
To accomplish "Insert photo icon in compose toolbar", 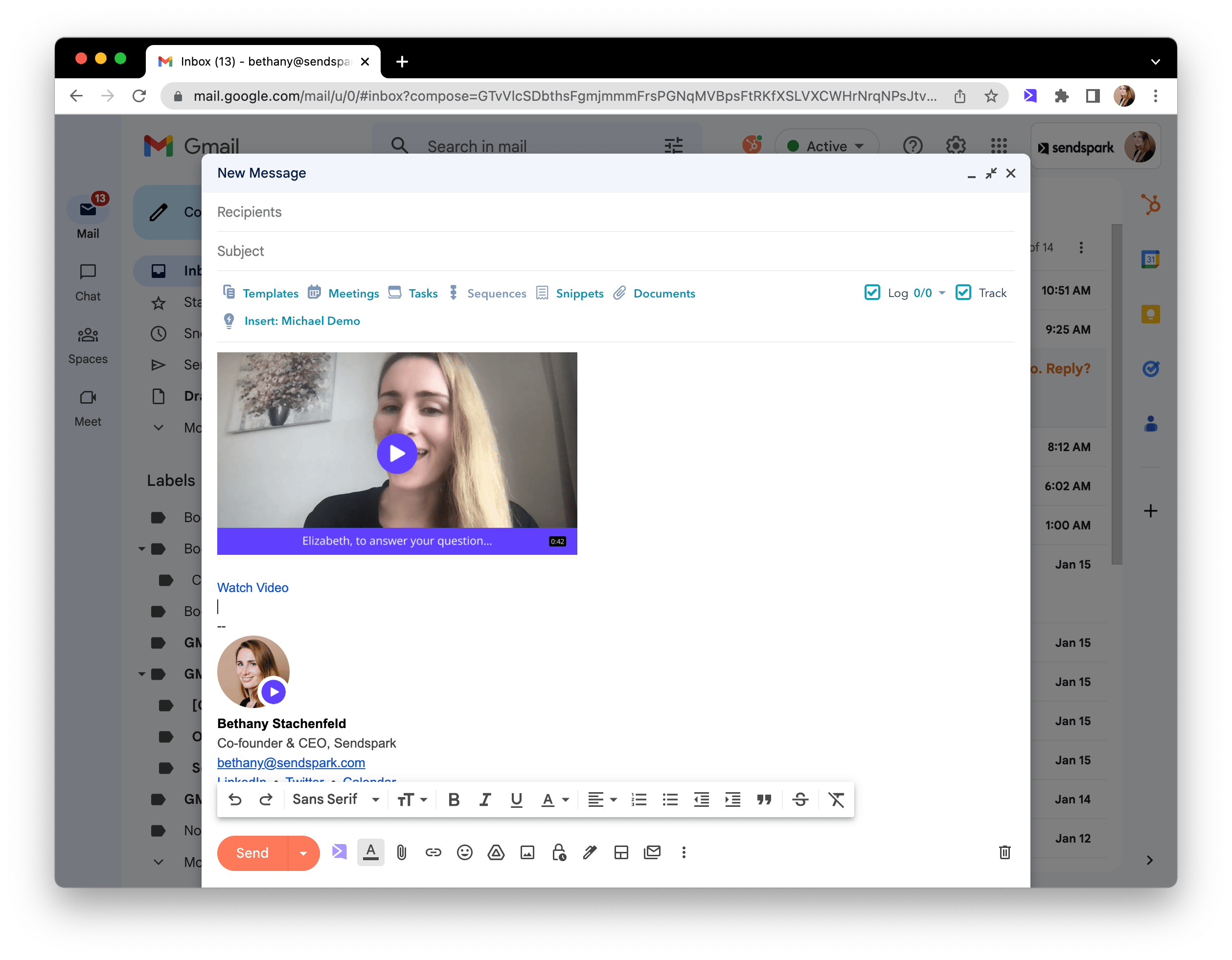I will [527, 852].
